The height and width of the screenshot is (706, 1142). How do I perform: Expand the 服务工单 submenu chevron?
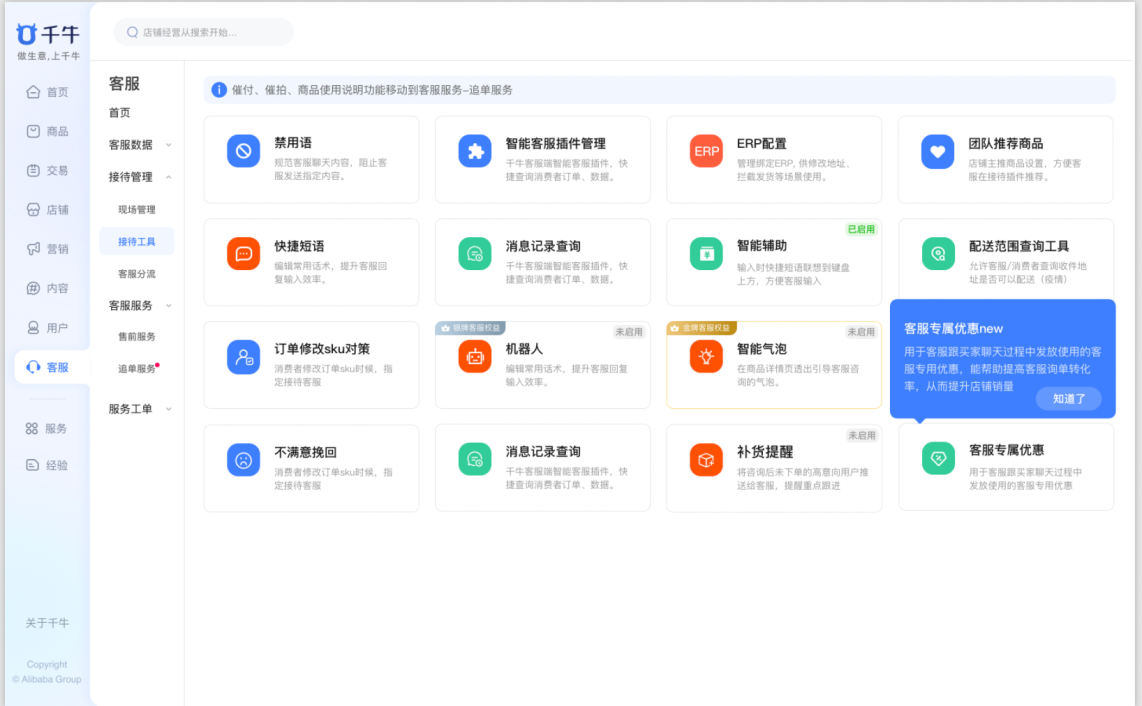click(x=169, y=409)
